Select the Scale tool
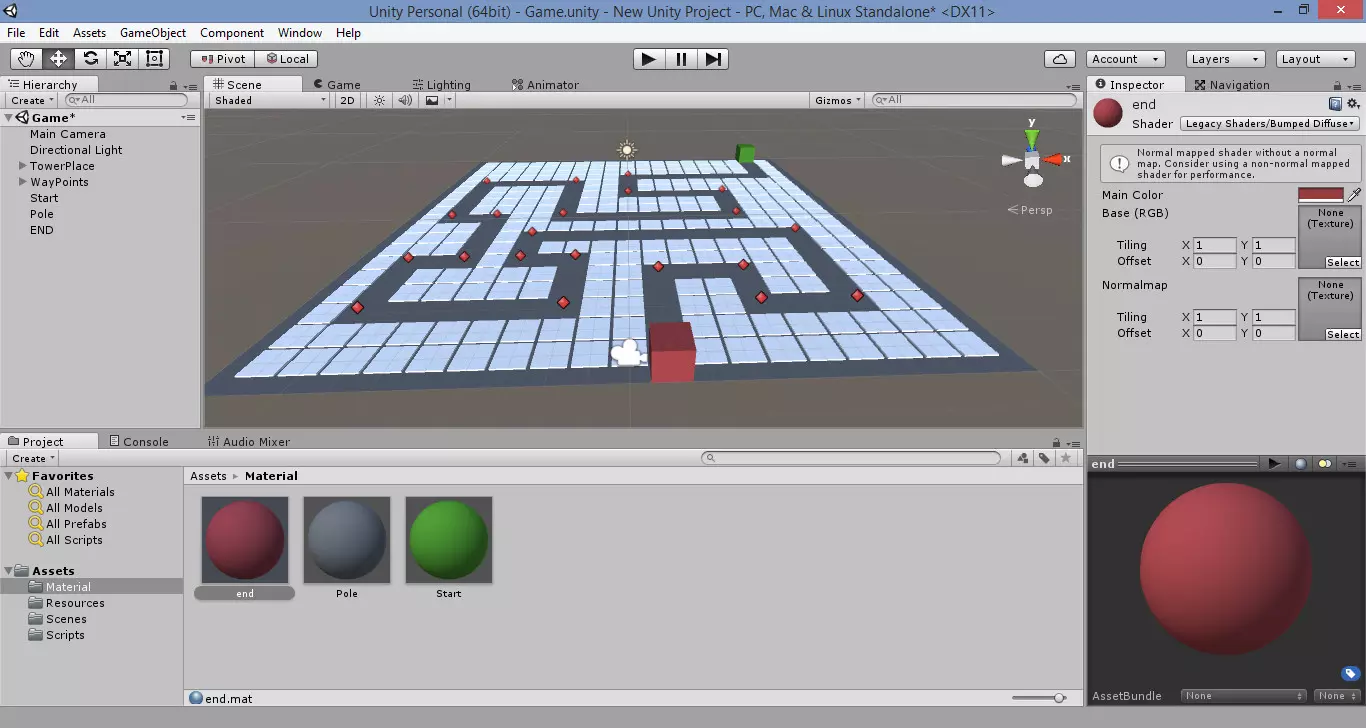 123,59
